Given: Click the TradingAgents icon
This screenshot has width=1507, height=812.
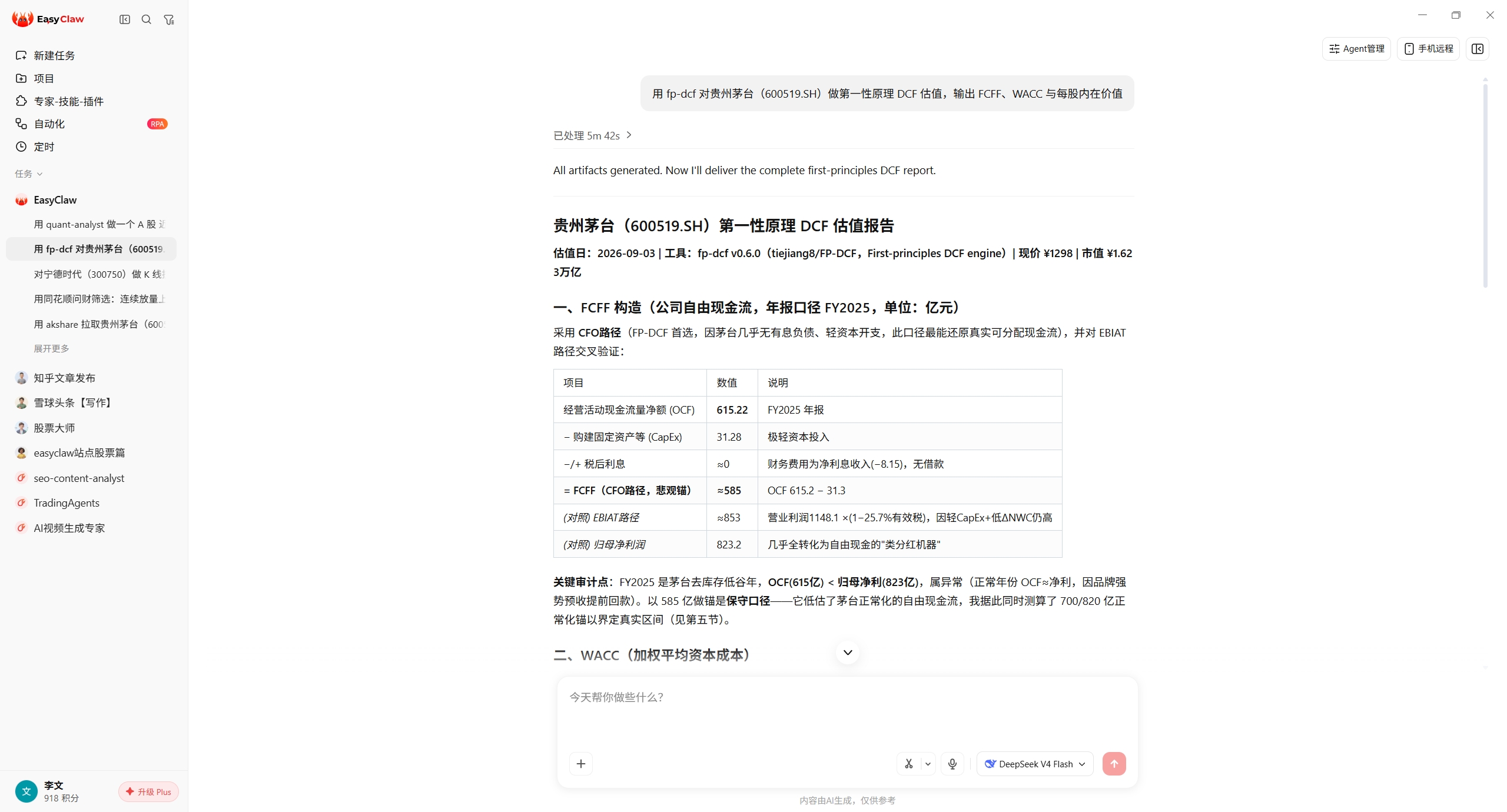Looking at the screenshot, I should 22,502.
